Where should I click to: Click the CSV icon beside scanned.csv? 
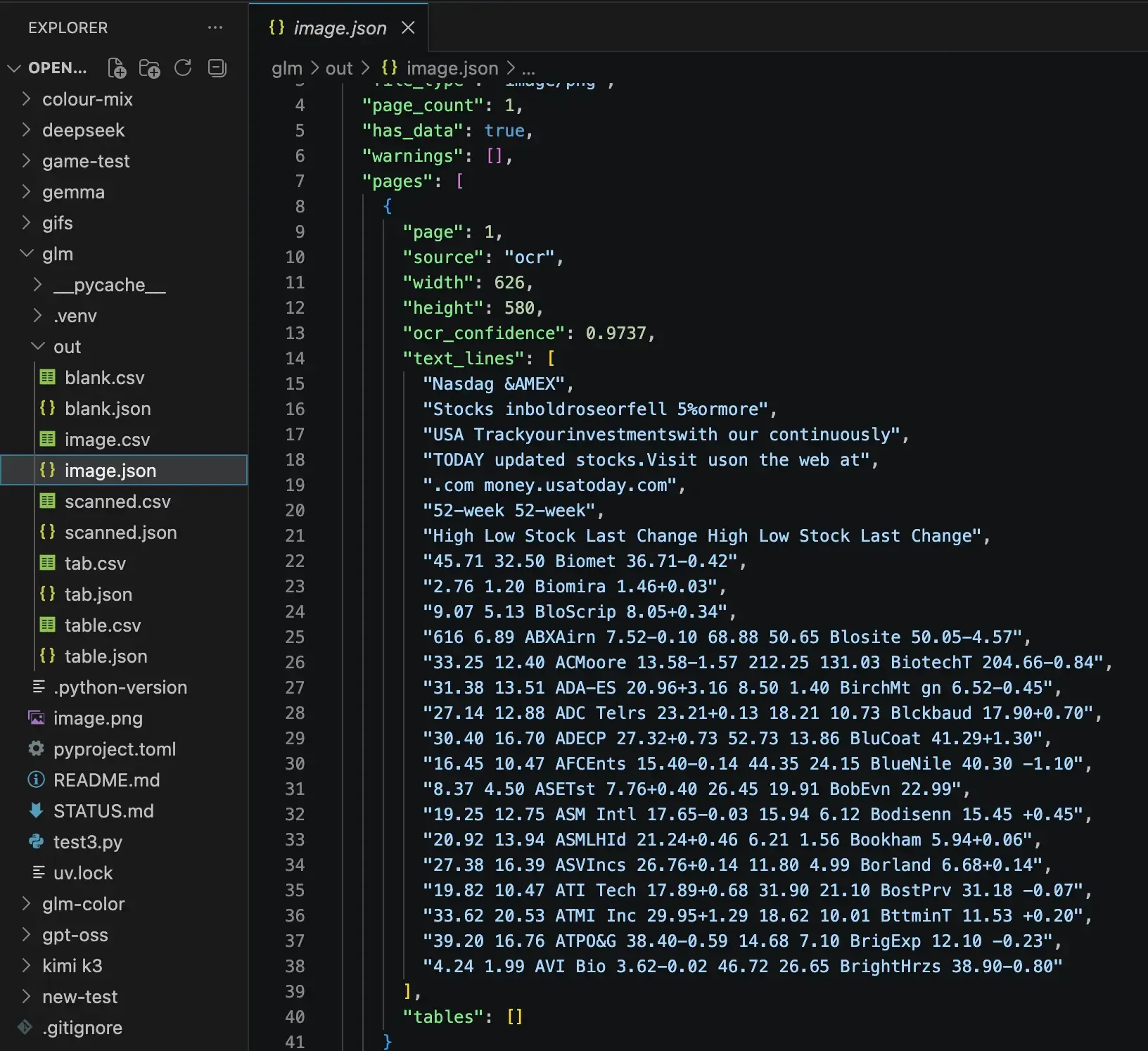coord(48,501)
